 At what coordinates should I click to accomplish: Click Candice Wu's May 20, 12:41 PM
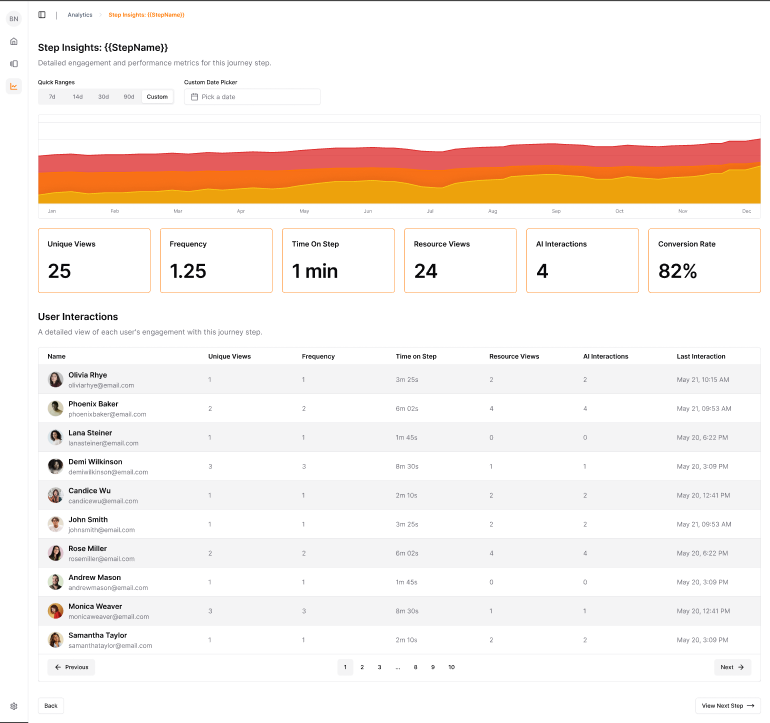(703, 496)
